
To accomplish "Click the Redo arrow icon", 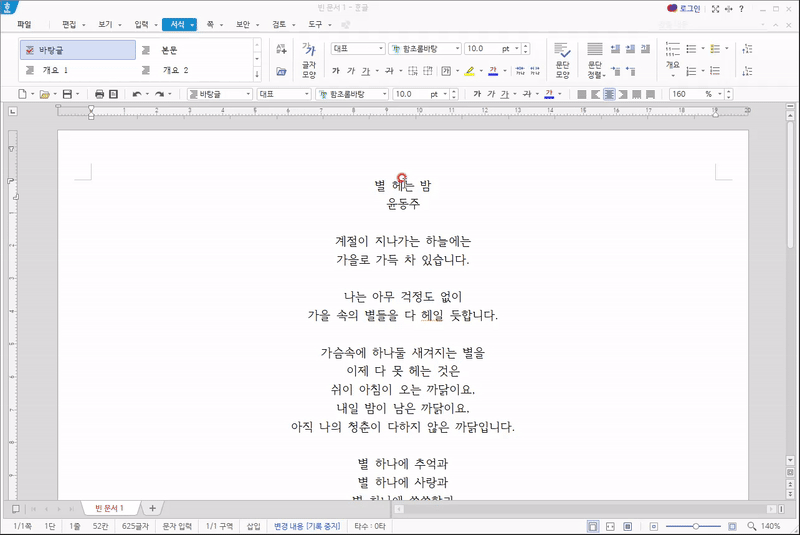I will [x=160, y=94].
